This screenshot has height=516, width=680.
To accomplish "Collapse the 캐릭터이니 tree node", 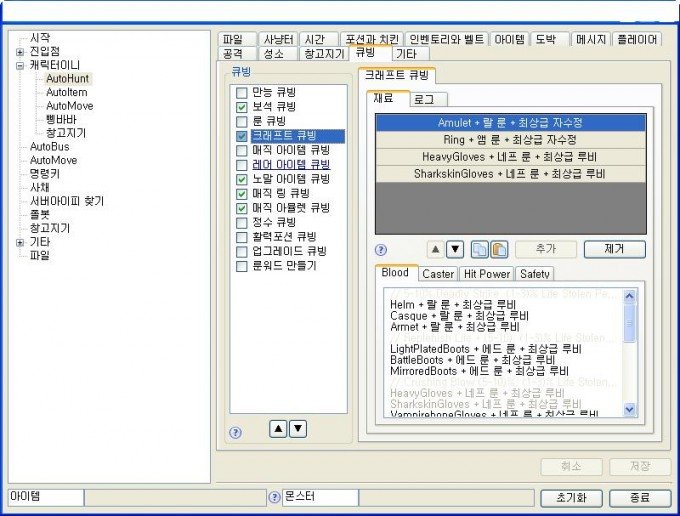I will [20, 66].
